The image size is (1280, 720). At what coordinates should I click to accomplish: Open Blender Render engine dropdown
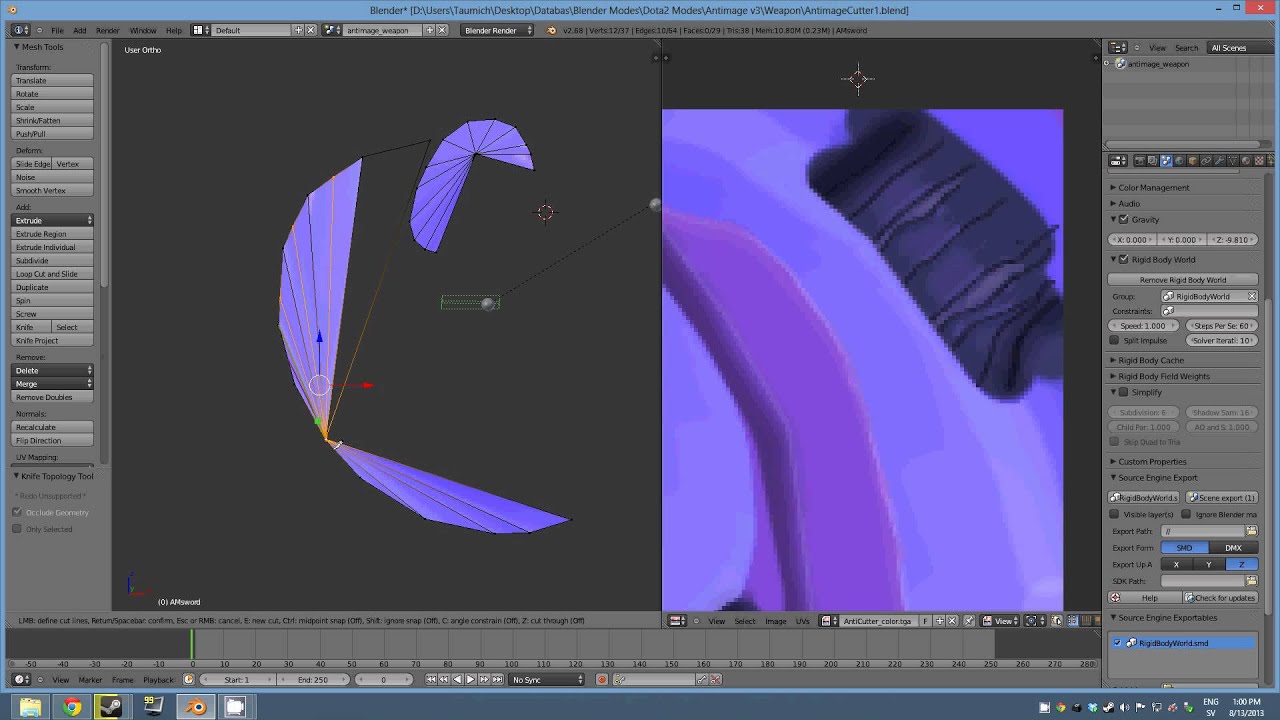pyautogui.click(x=497, y=30)
